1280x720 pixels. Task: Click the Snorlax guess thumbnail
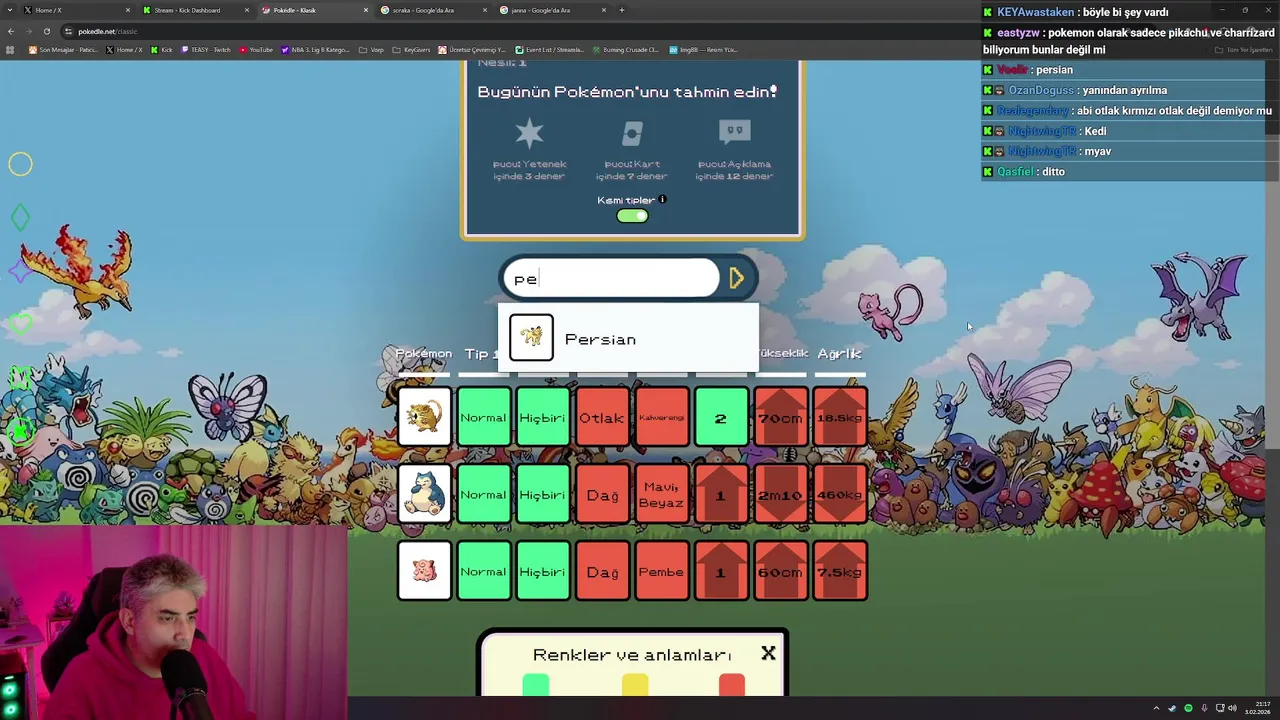tap(424, 494)
